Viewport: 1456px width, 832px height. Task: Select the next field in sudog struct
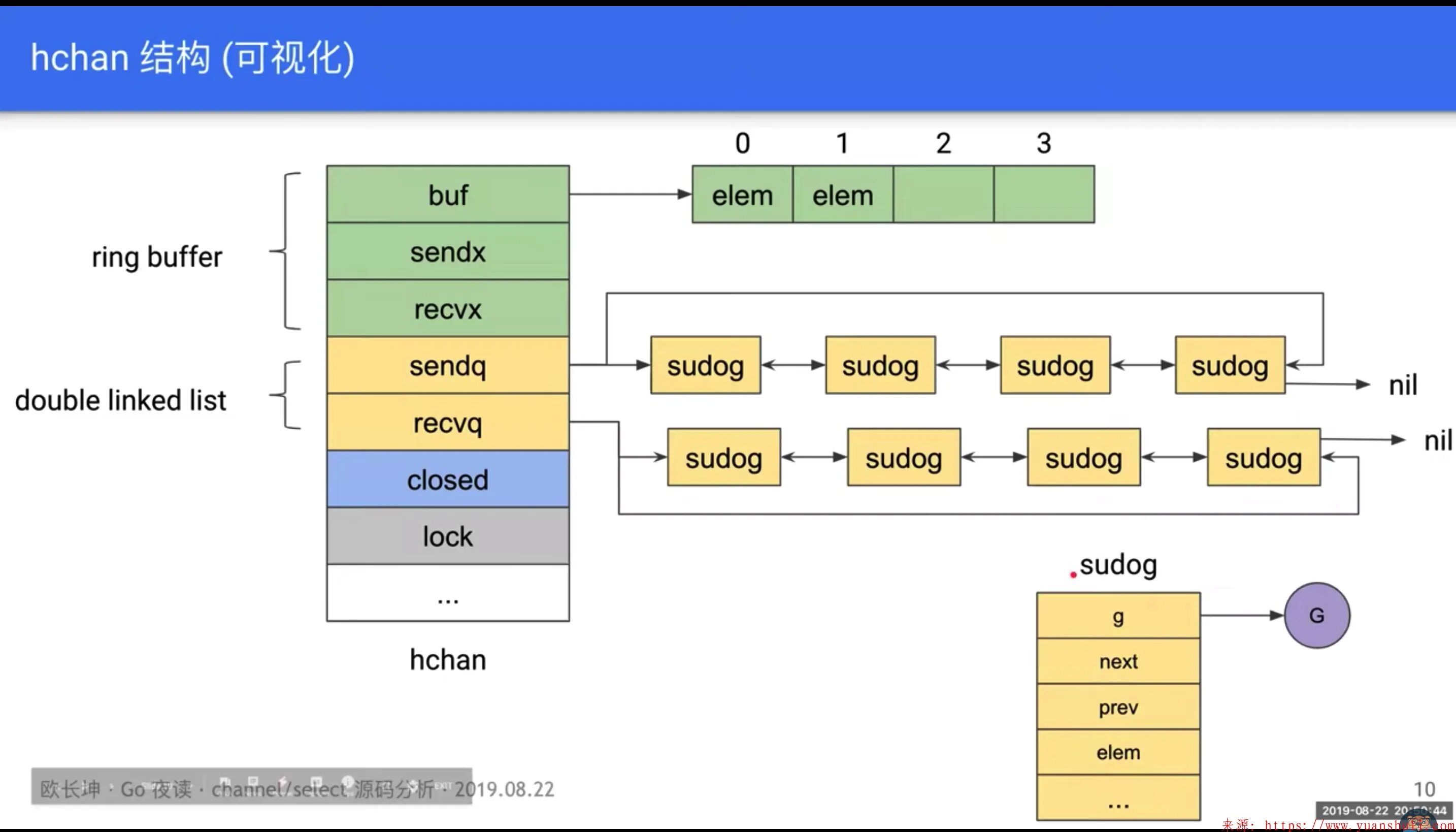coord(1118,661)
